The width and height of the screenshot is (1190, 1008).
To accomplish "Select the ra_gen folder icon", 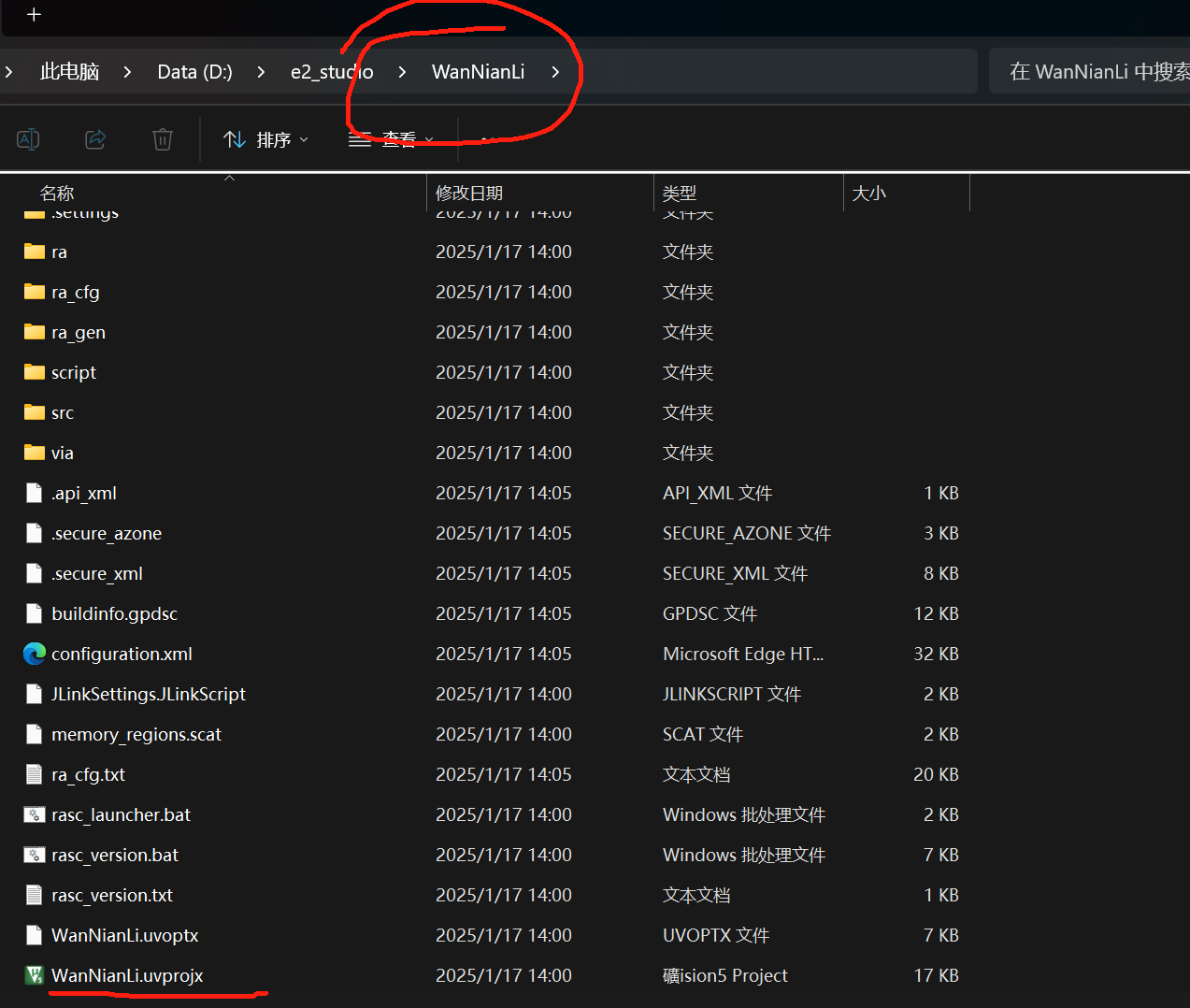I will click(x=35, y=332).
